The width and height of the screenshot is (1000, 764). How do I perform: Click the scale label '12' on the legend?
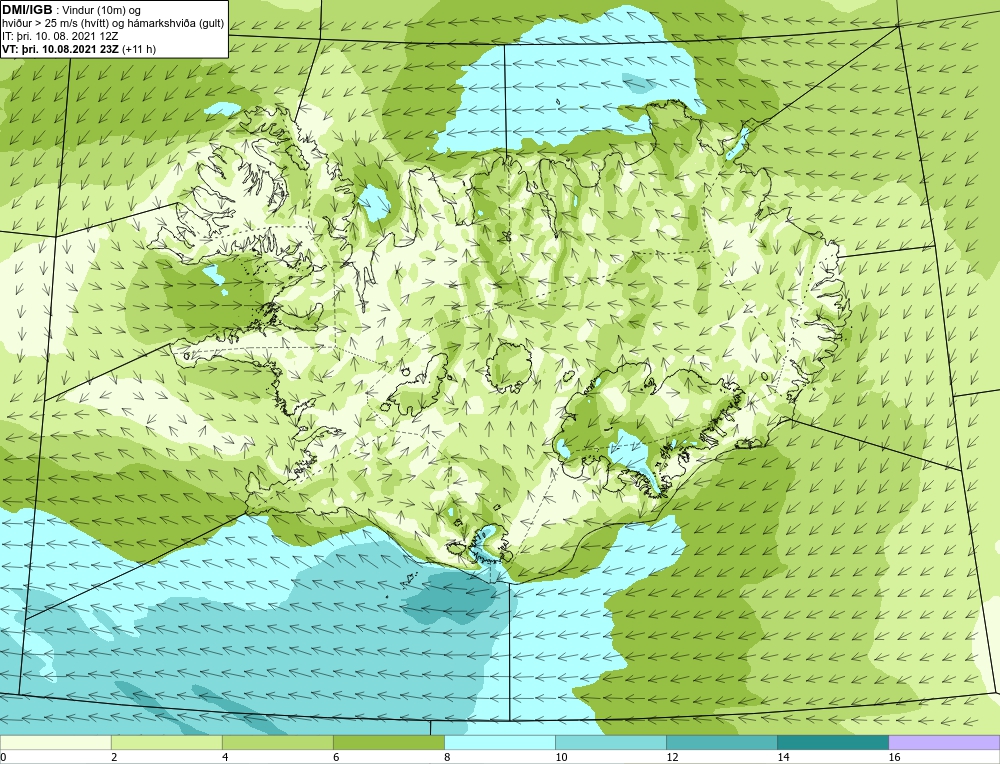672,757
